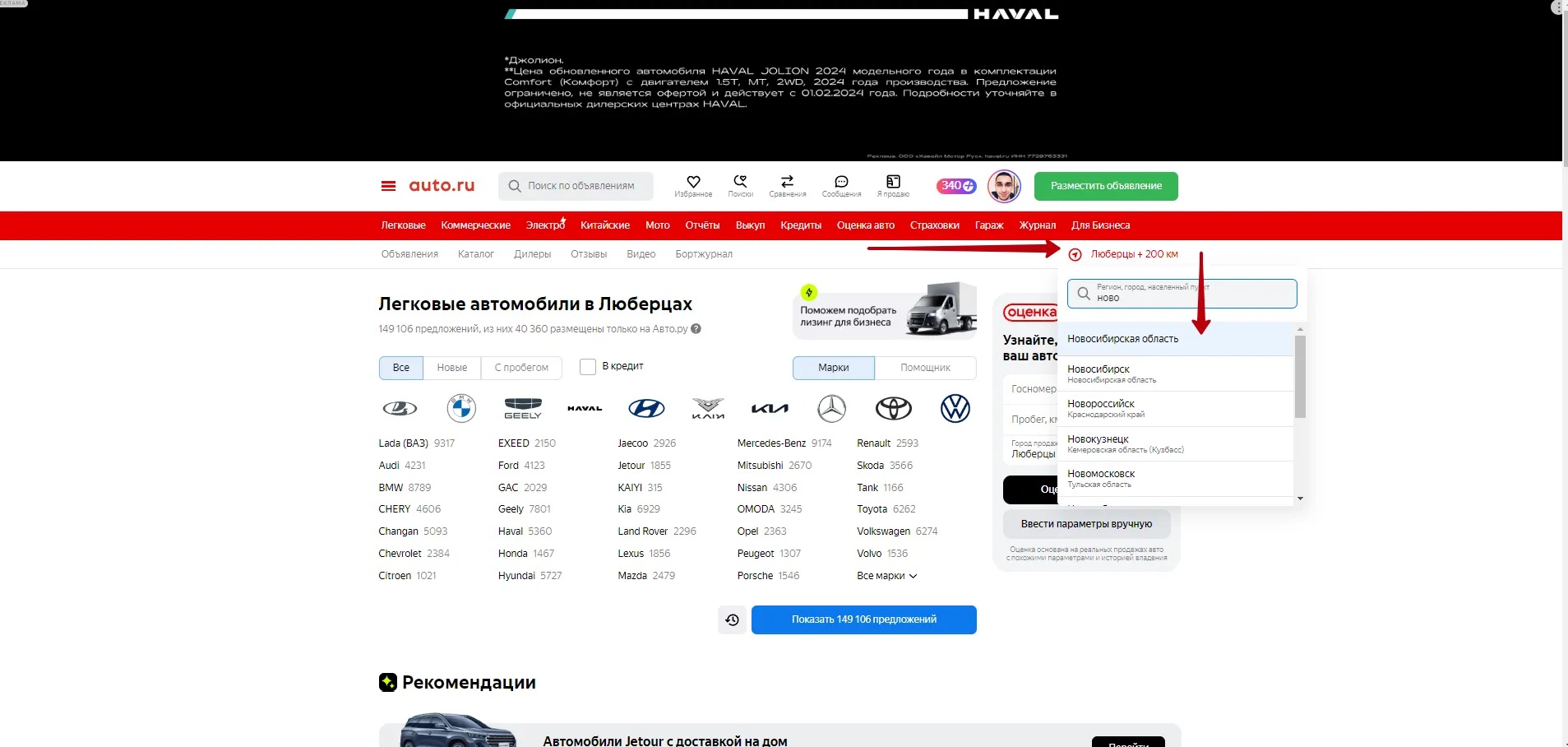Click the BMW brand logo
Viewport: 1568px width, 747px height.
point(461,408)
